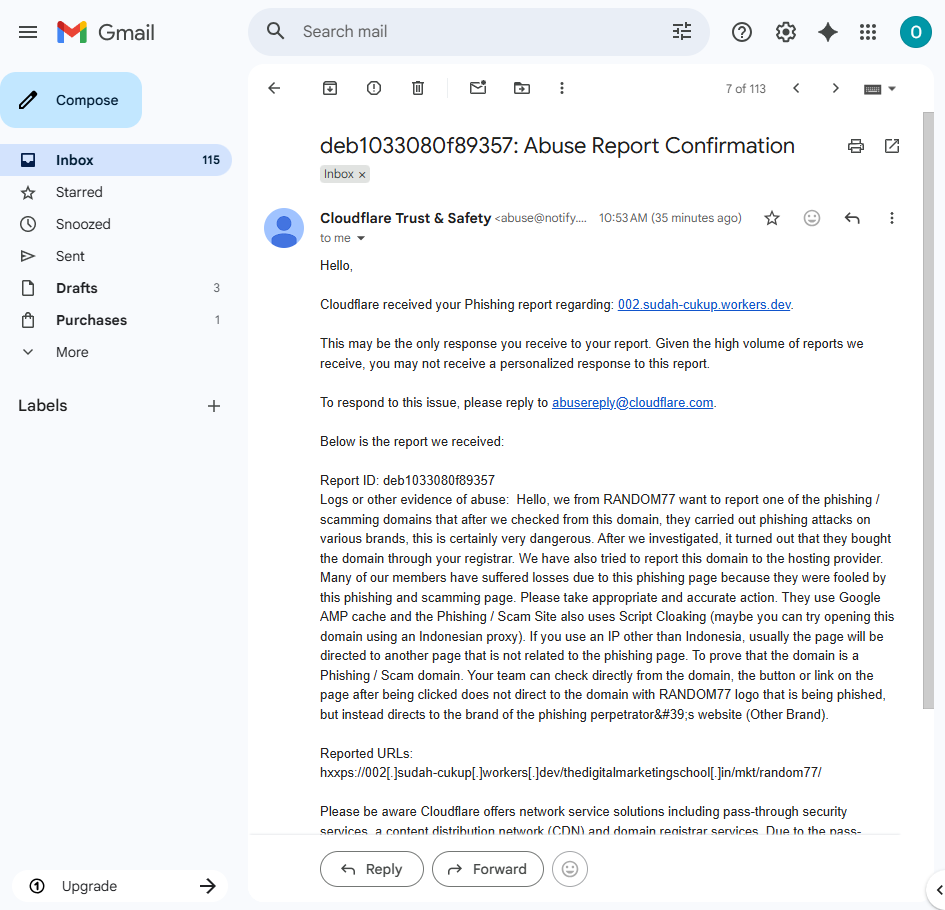
Task: Show search options filter icon
Action: (682, 31)
